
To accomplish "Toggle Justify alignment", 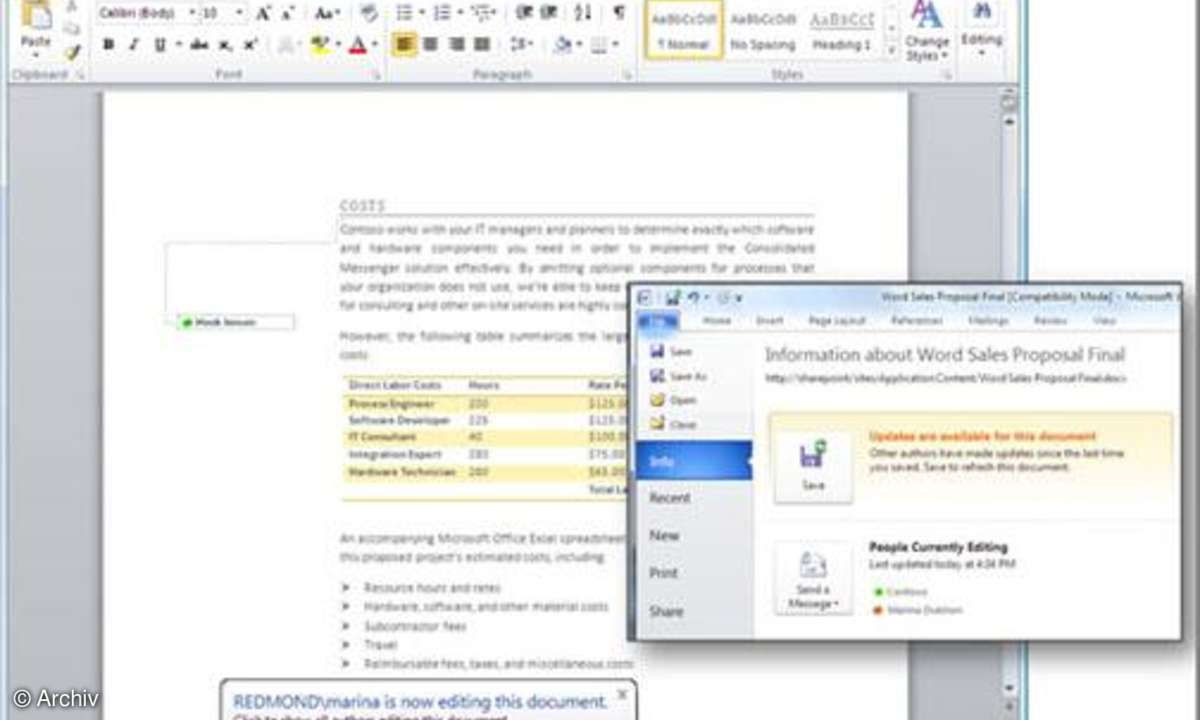I will [x=482, y=45].
